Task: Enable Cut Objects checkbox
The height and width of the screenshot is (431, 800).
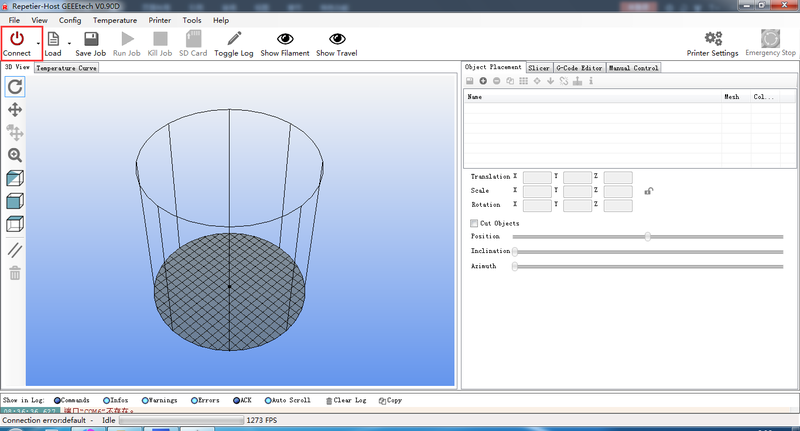Action: click(x=474, y=223)
